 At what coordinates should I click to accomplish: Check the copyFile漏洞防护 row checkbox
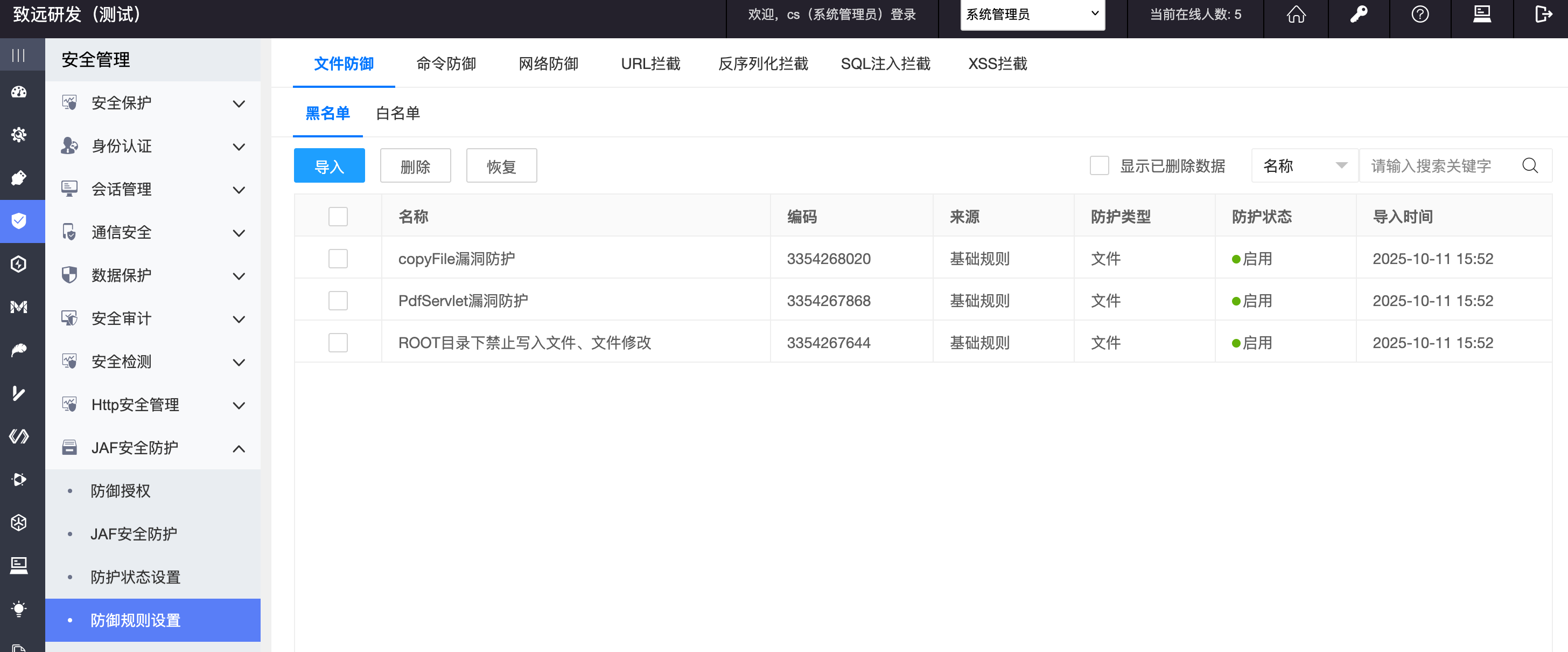click(338, 259)
